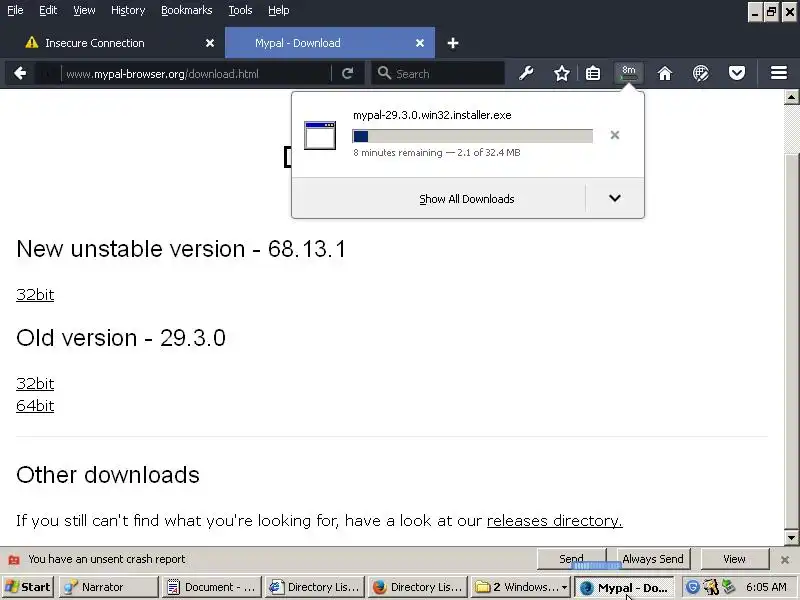Click scrollbar up arrow

[x=791, y=97]
